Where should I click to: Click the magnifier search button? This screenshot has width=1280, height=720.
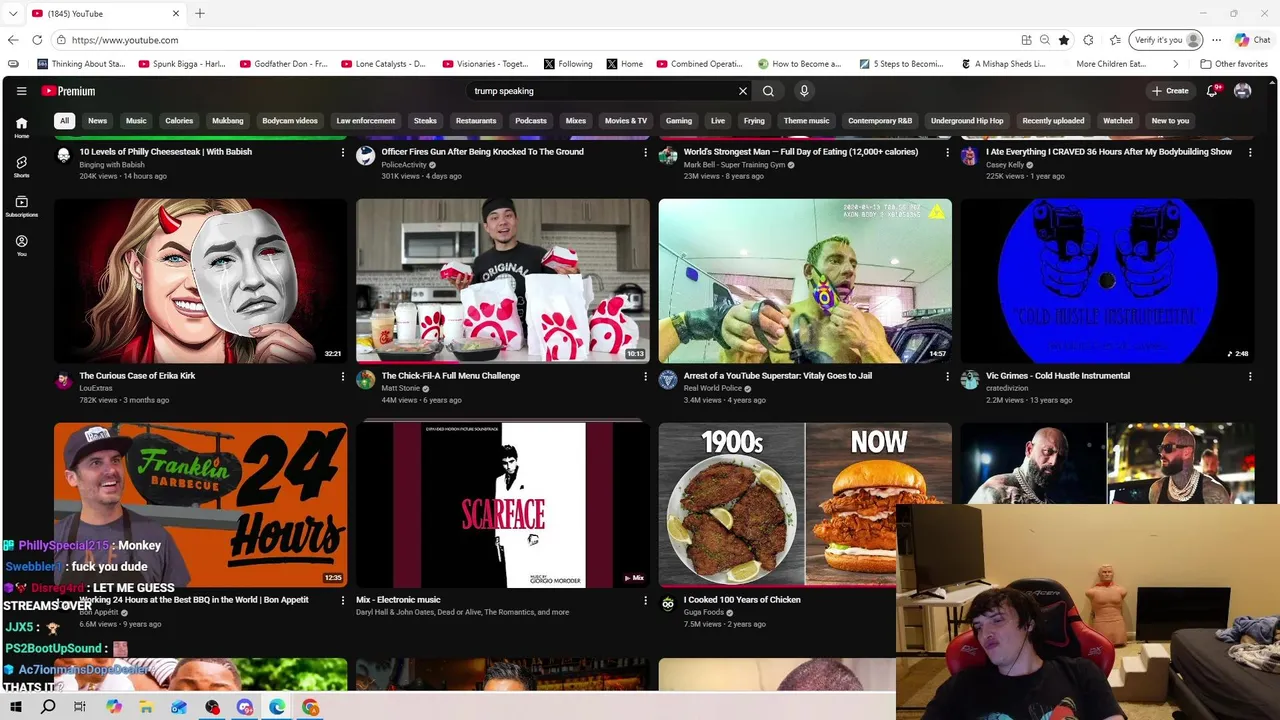coord(768,91)
